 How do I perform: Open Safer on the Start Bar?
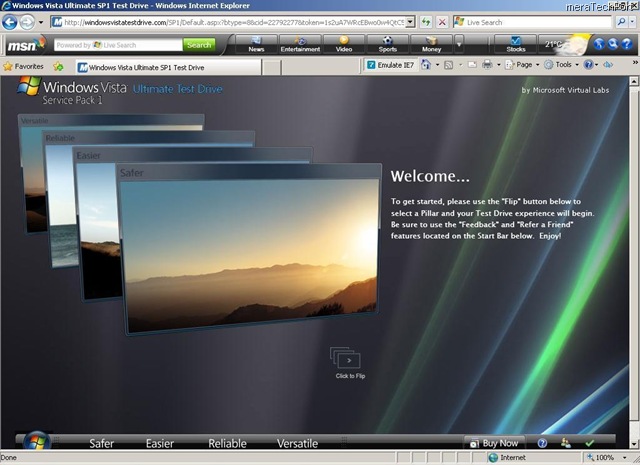[x=101, y=443]
